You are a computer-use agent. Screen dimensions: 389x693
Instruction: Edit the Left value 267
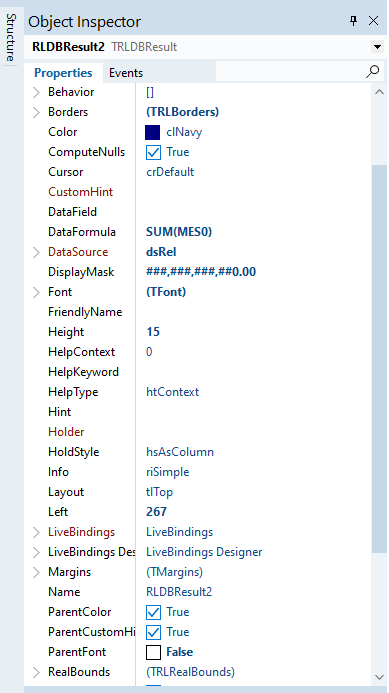pos(156,512)
